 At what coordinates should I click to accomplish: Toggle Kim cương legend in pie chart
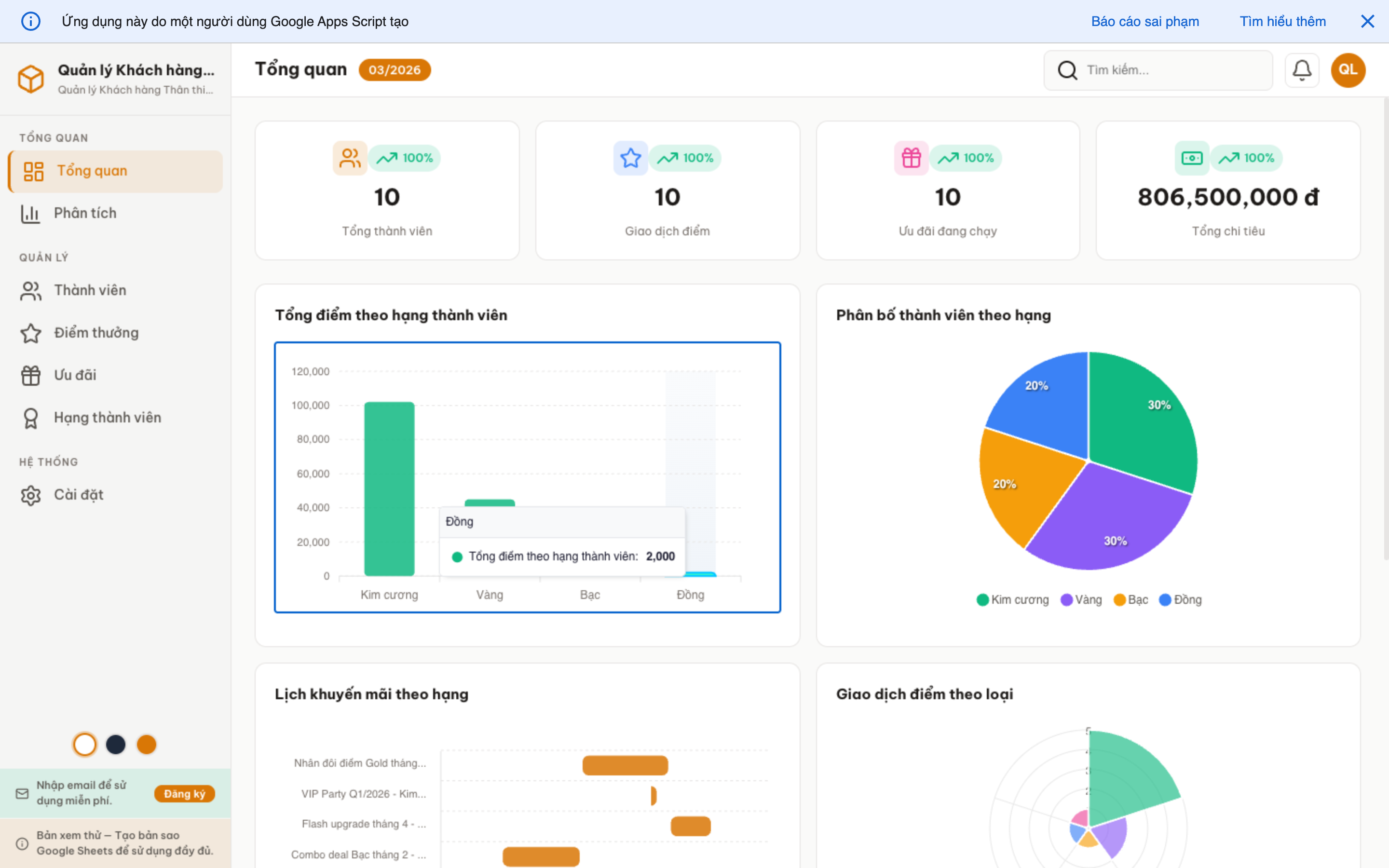1012,599
